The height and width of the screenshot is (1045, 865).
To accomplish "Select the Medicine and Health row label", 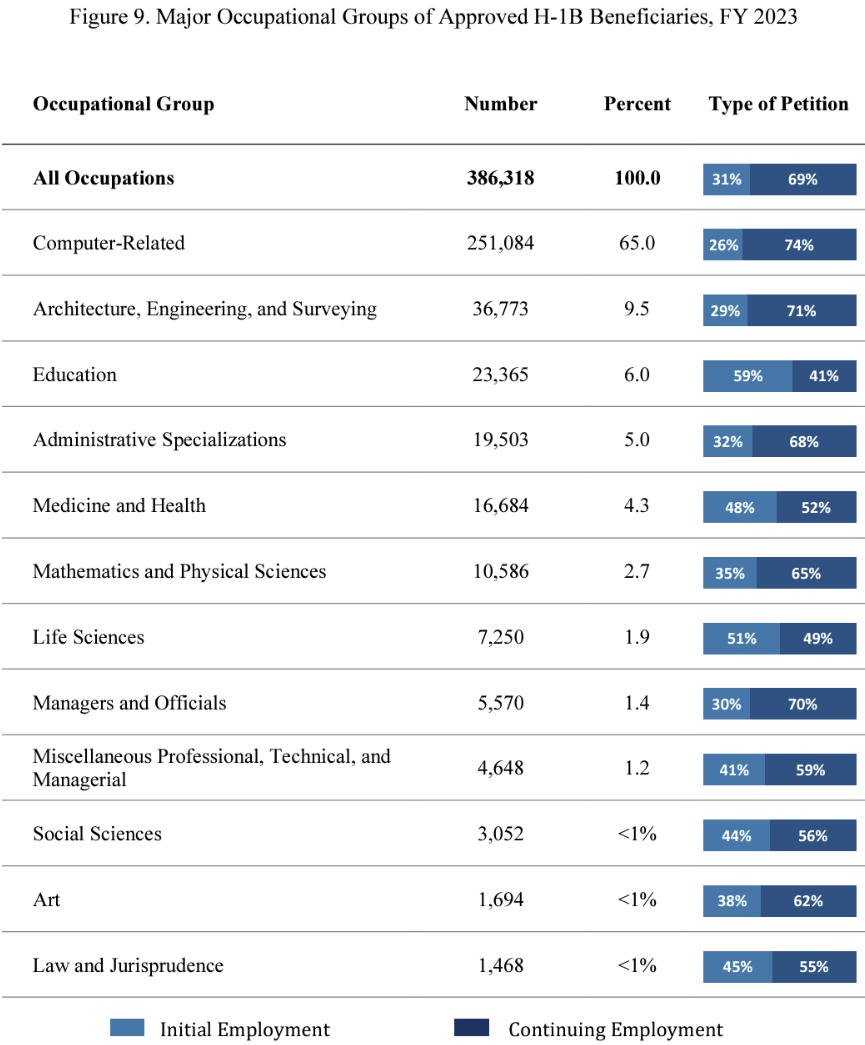I will [x=119, y=506].
